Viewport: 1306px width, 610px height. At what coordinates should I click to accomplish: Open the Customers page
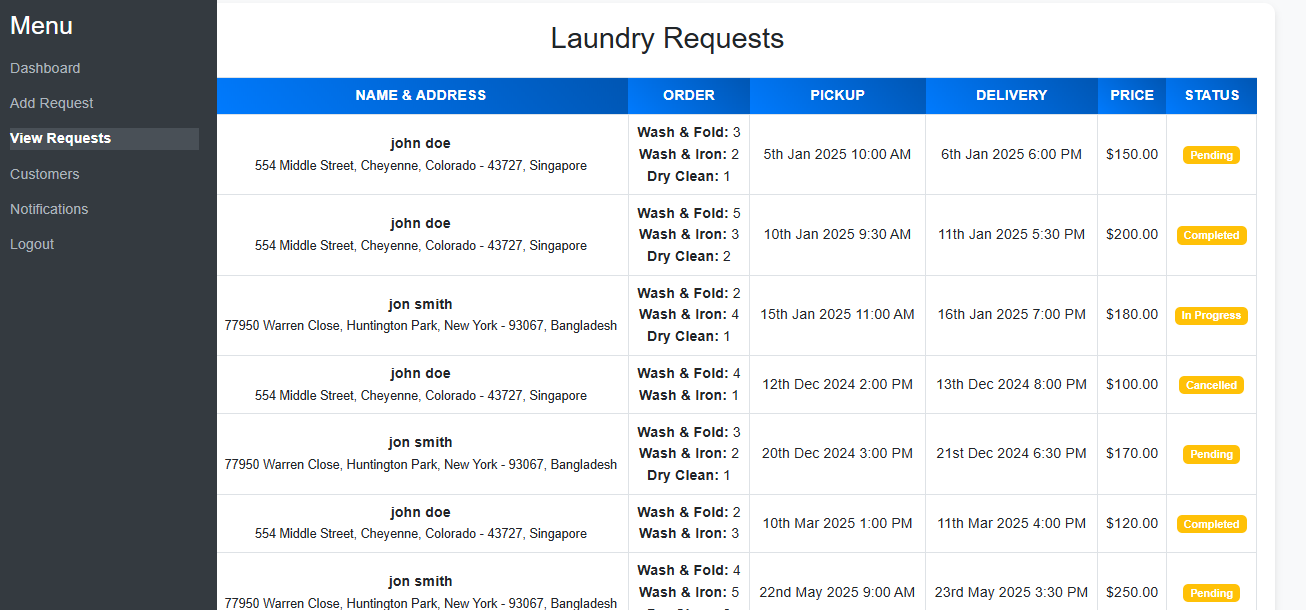[x=45, y=174]
